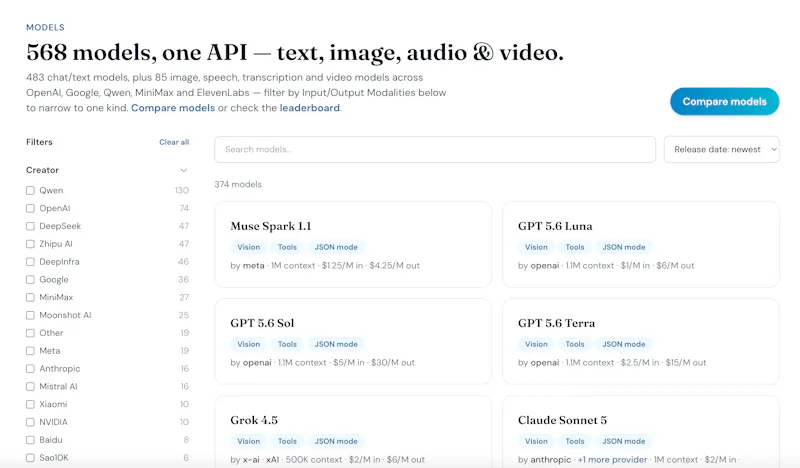This screenshot has height=468, width=800.
Task: Collapse the Creator filter section chevron
Action: (184, 170)
